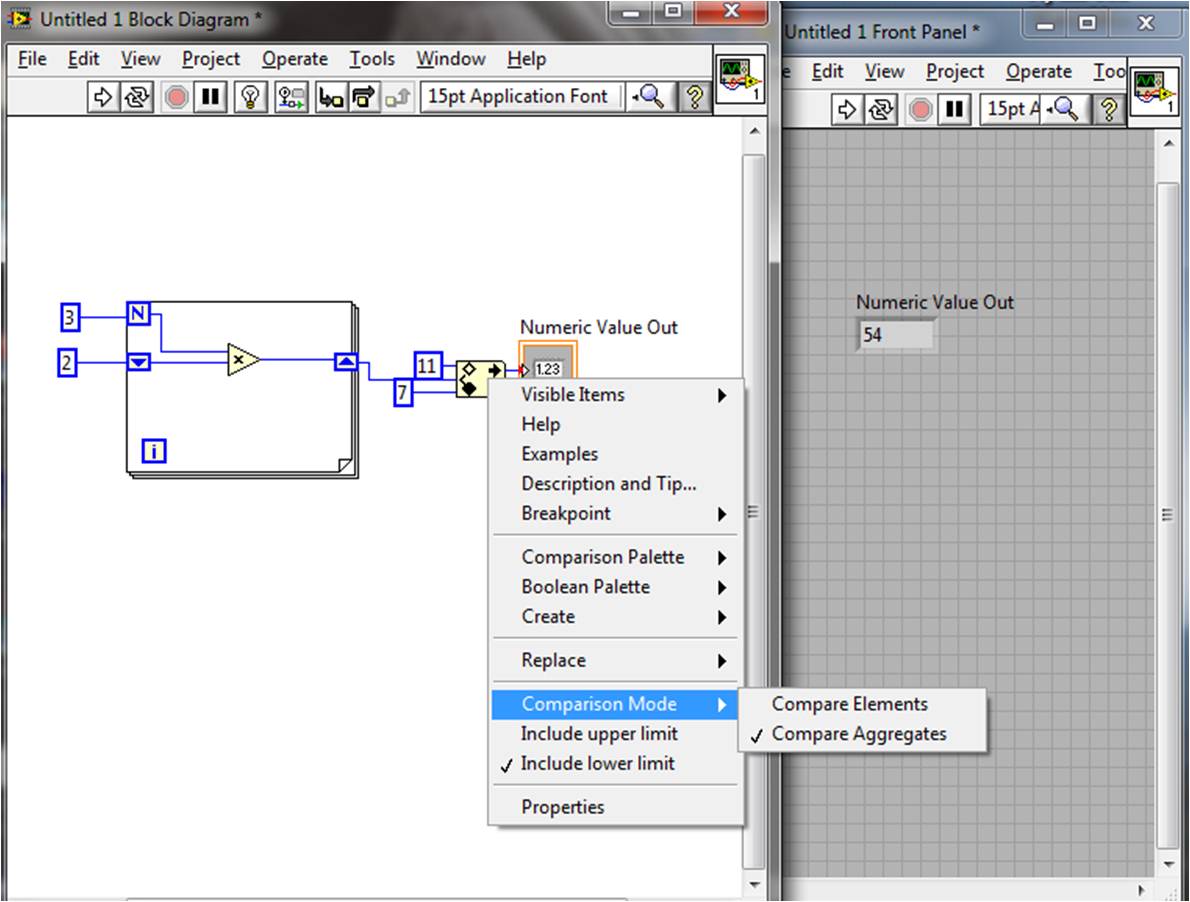Open the Tools menu in Block Diagram
The width and height of the screenshot is (1190, 902).
pyautogui.click(x=371, y=59)
